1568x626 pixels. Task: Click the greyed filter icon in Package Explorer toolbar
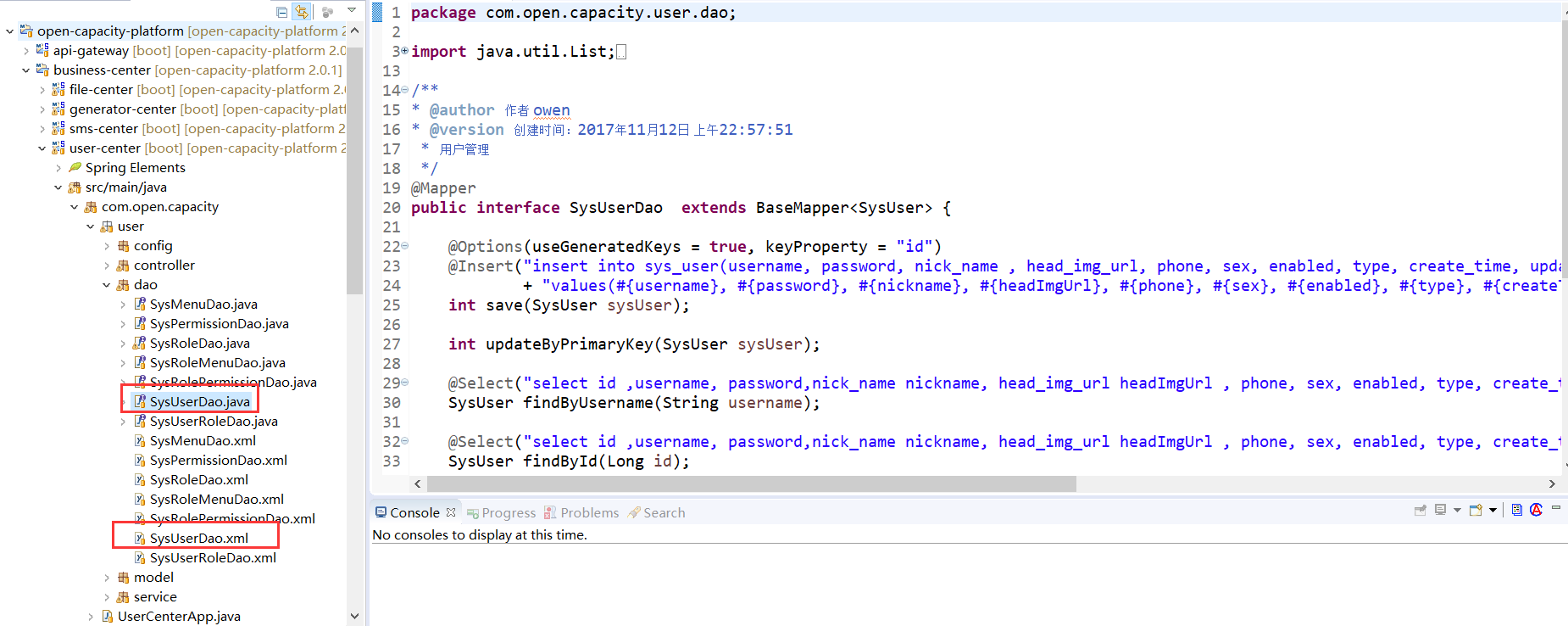[327, 12]
